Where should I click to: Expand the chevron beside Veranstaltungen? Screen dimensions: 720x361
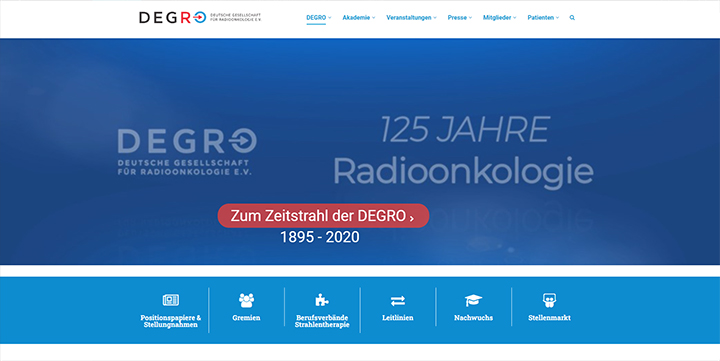coord(435,18)
